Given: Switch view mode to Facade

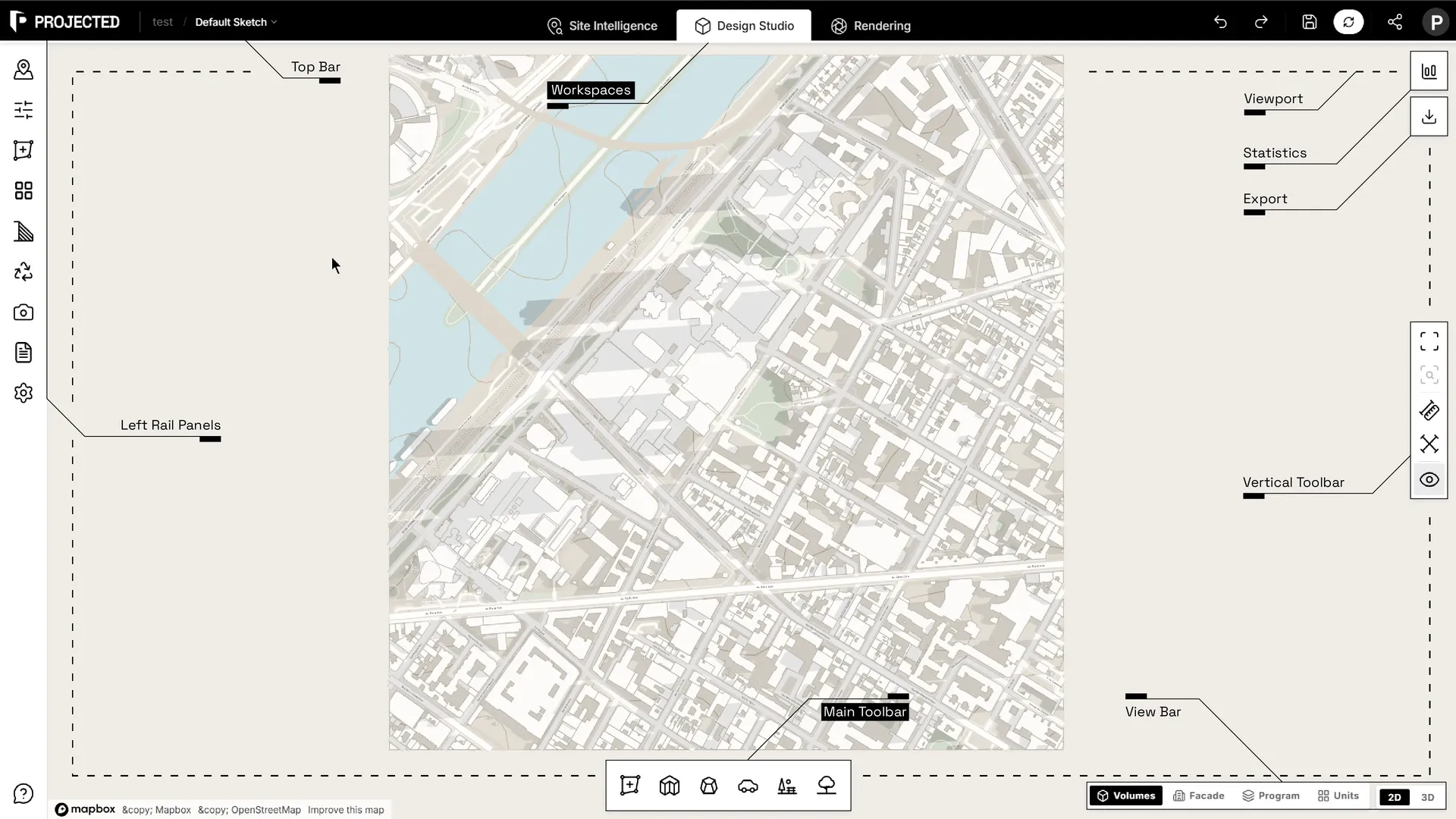Looking at the screenshot, I should point(1199,795).
